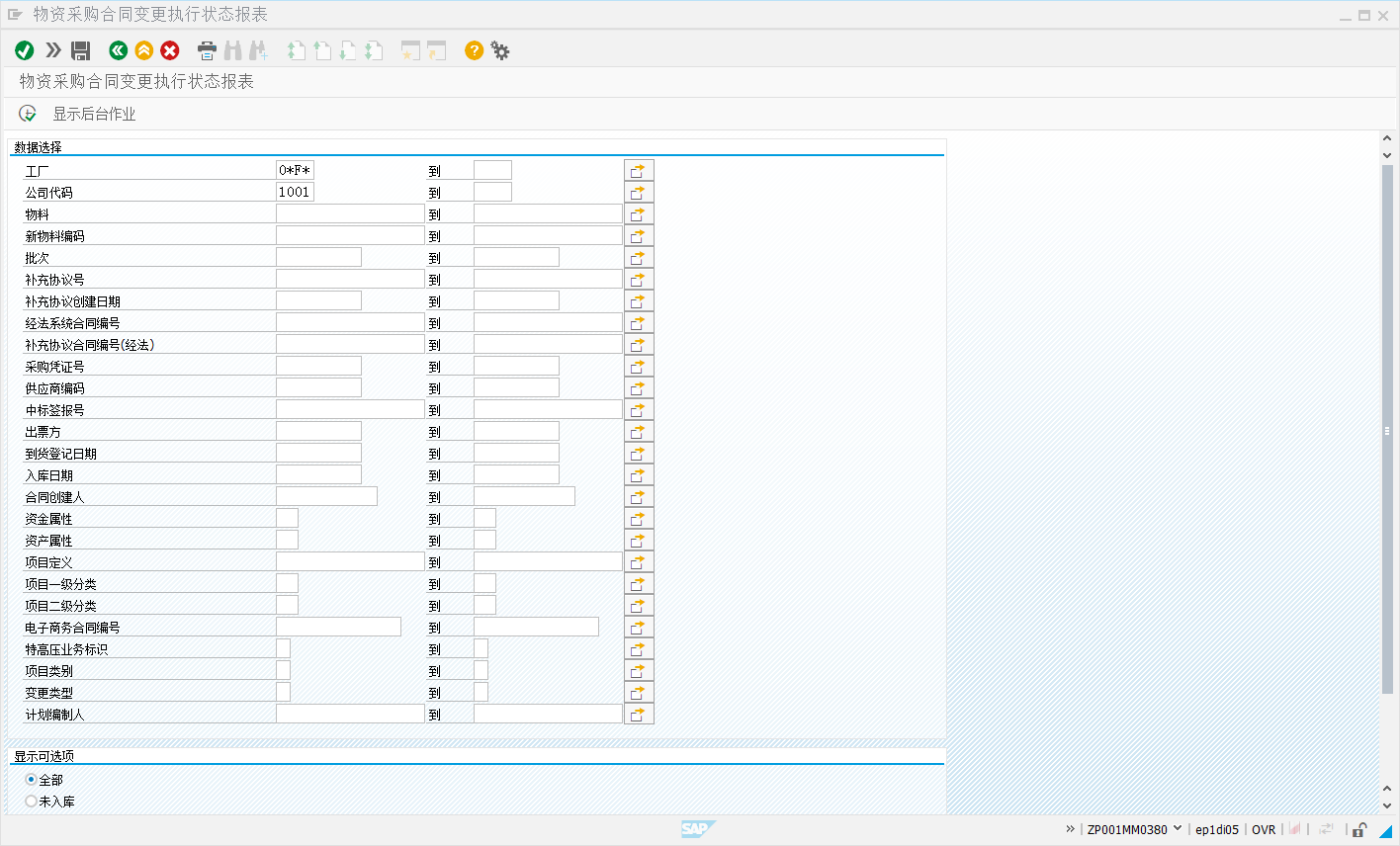Click the green checkmark Enter icon
This screenshot has height=846, width=1400.
click(25, 50)
